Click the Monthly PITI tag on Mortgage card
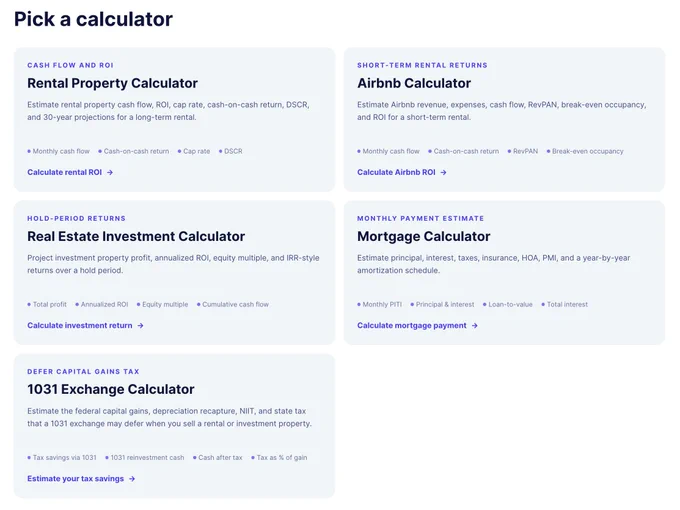Image resolution: width=680 pixels, height=510 pixels. tap(379, 304)
